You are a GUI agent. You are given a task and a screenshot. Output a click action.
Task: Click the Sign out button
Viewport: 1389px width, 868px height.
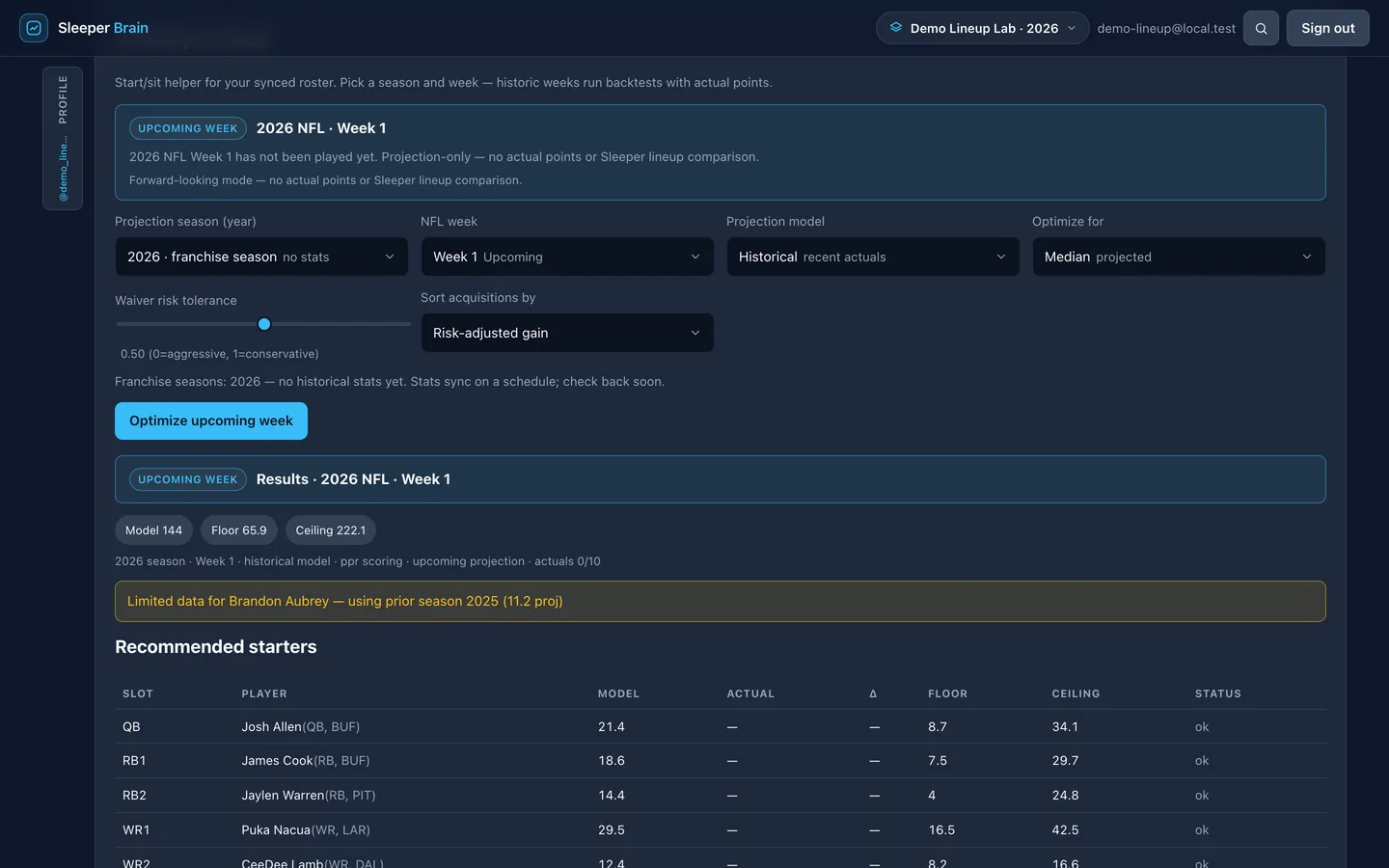click(x=1327, y=28)
